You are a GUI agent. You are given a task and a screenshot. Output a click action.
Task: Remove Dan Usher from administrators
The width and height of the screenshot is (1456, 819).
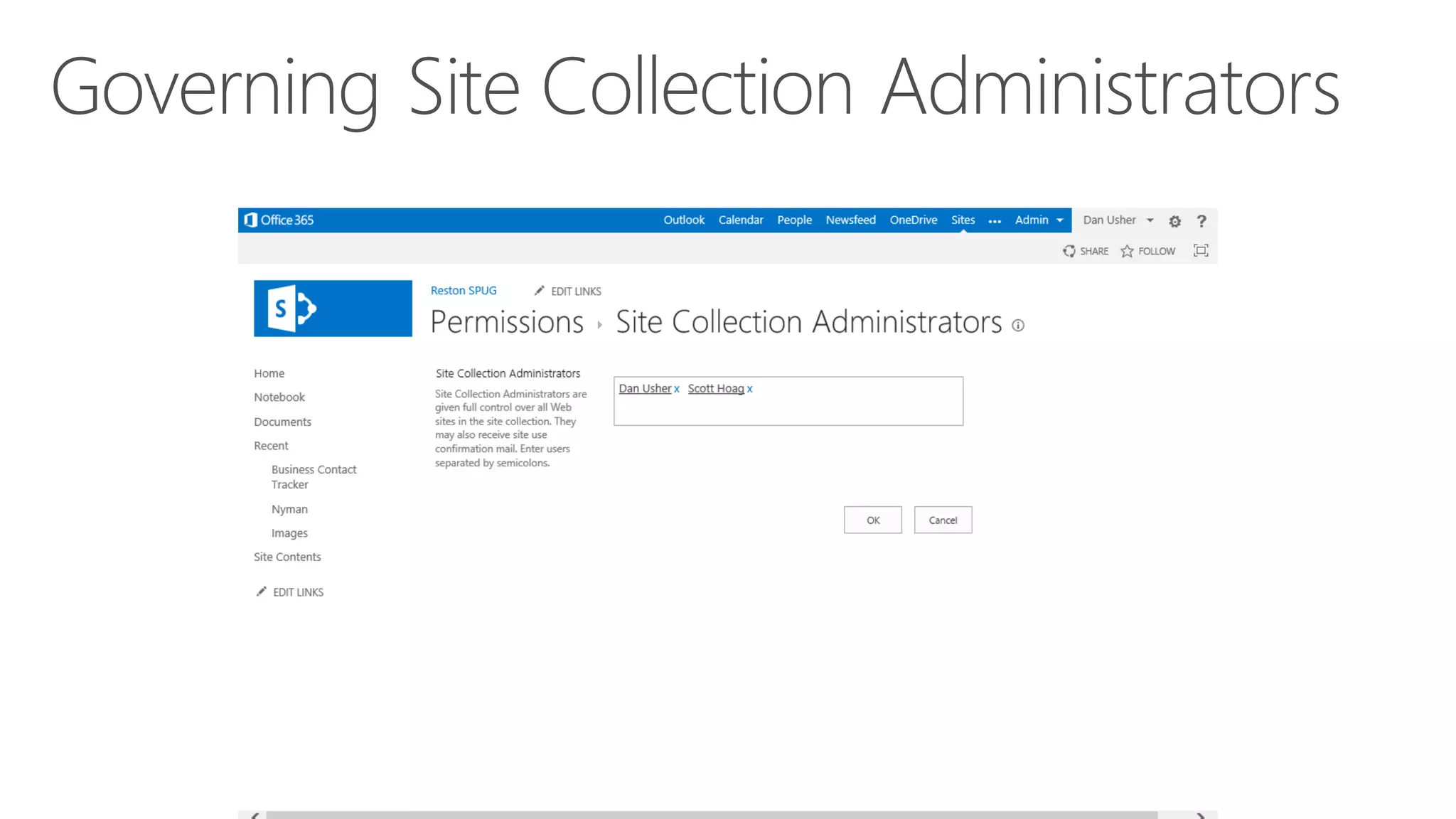point(677,389)
